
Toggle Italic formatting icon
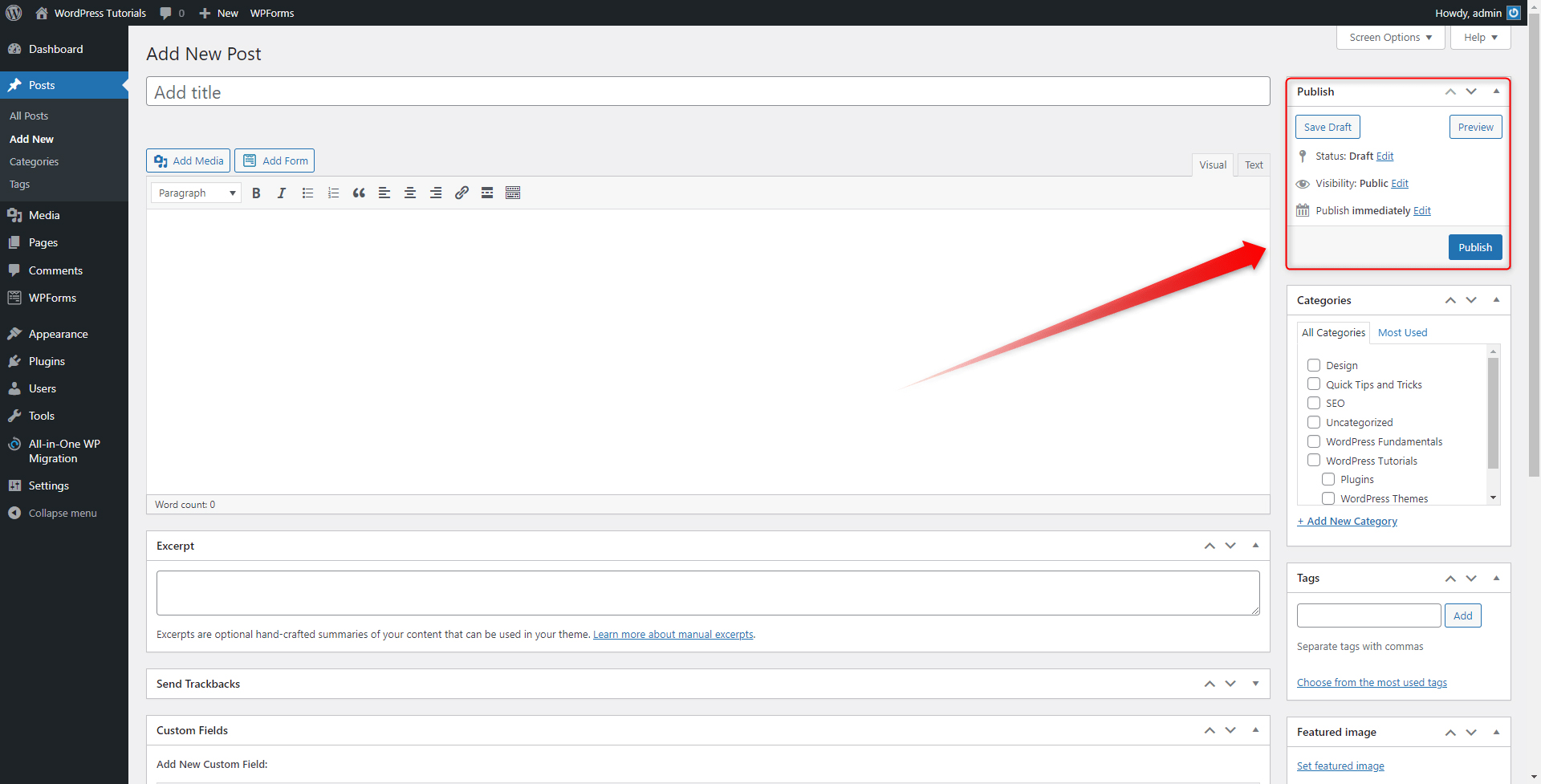tap(282, 193)
